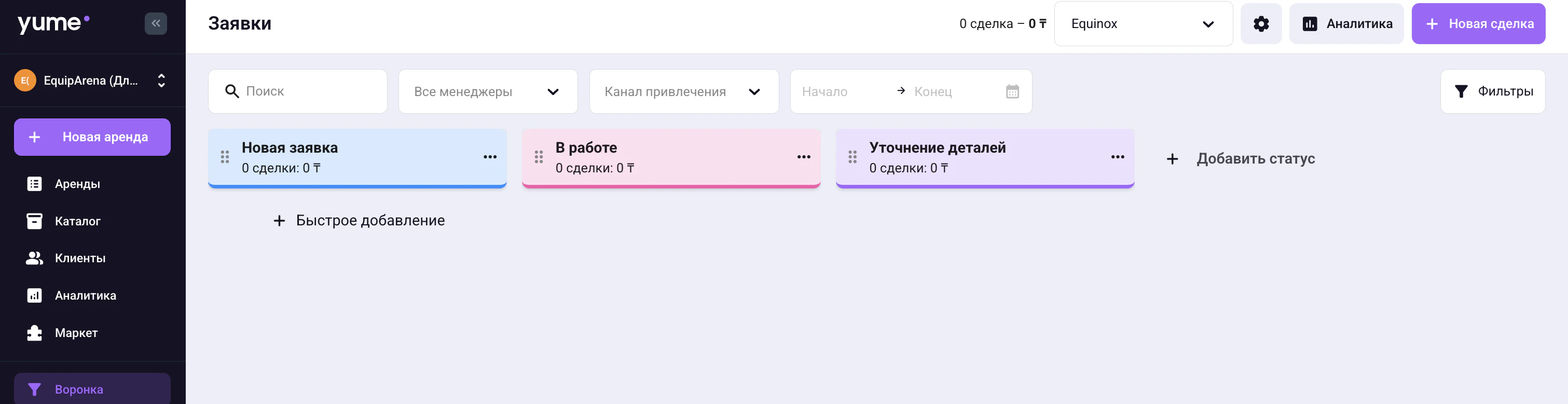
Task: Collapse the sidebar with the chevron button
Action: click(x=156, y=22)
